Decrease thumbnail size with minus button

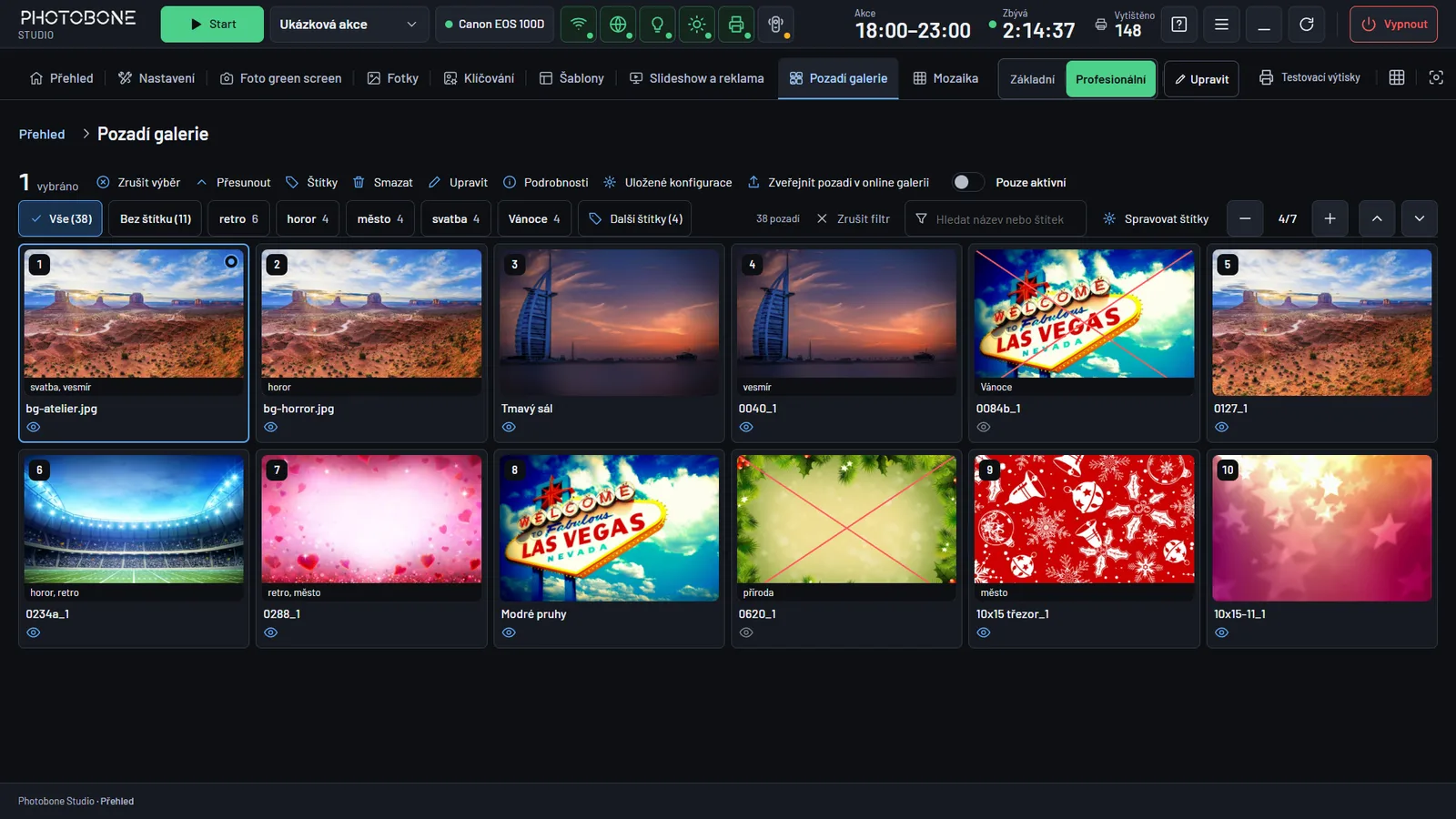[1245, 218]
